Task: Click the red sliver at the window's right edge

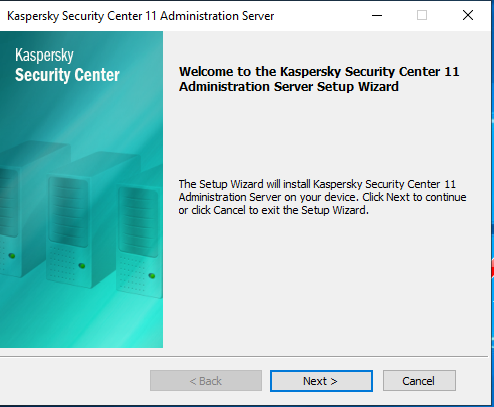Action: (x=492, y=268)
